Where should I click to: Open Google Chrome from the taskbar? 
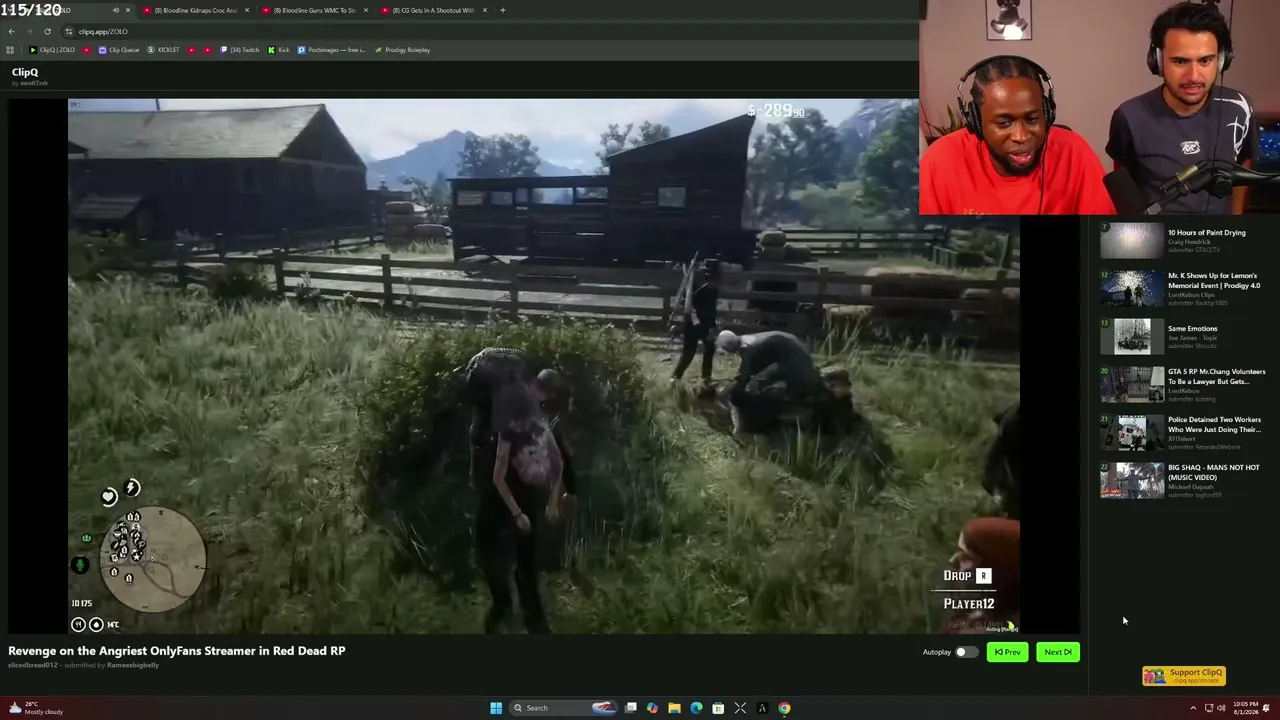(x=784, y=708)
